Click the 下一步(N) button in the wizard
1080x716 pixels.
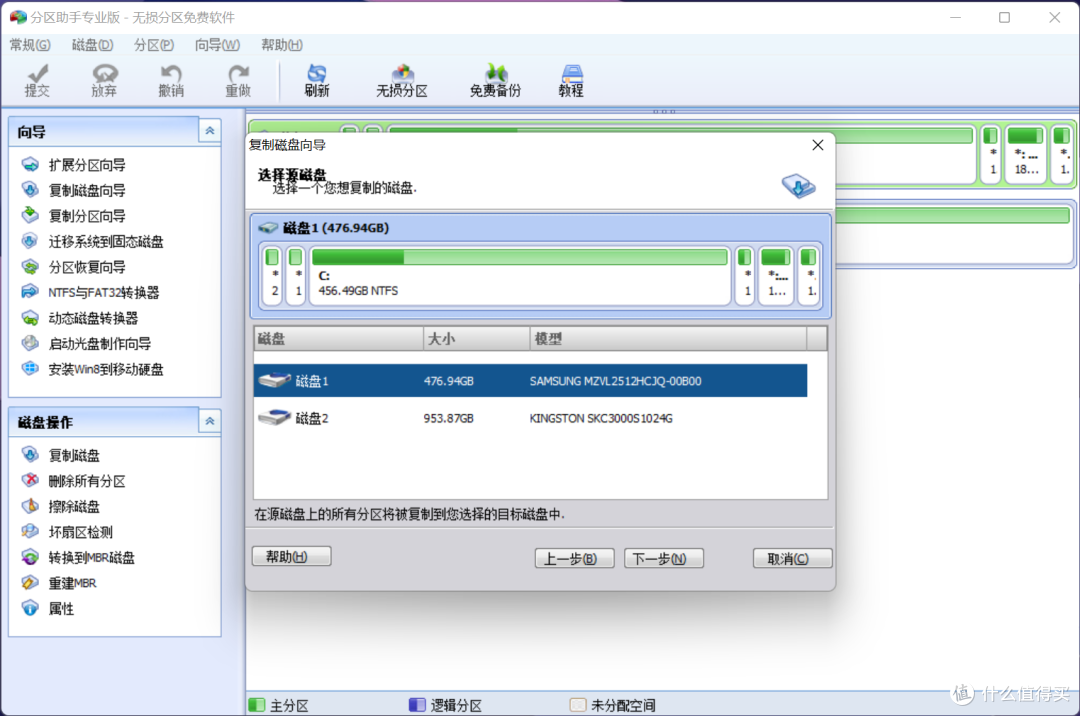click(x=663, y=558)
